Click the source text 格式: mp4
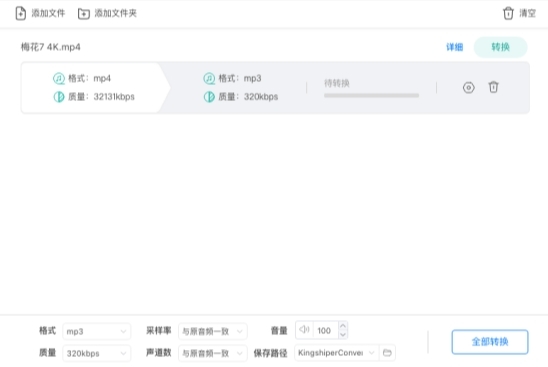Screen dimensions: 548x367 [x=89, y=78]
